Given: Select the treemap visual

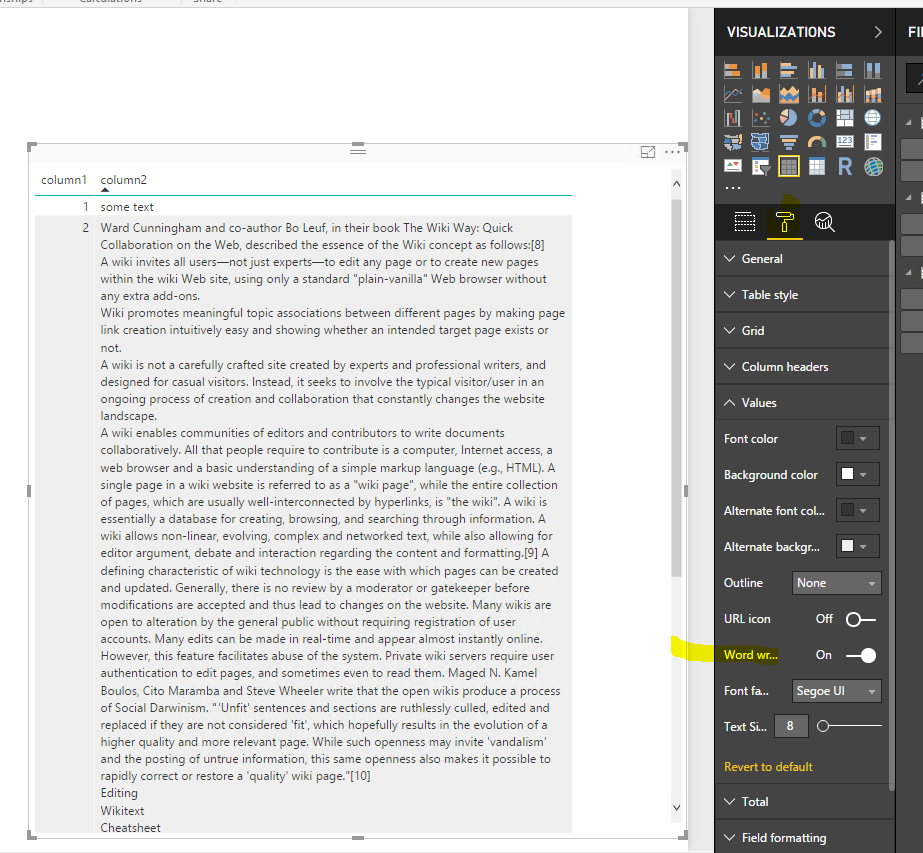Looking at the screenshot, I should [845, 118].
